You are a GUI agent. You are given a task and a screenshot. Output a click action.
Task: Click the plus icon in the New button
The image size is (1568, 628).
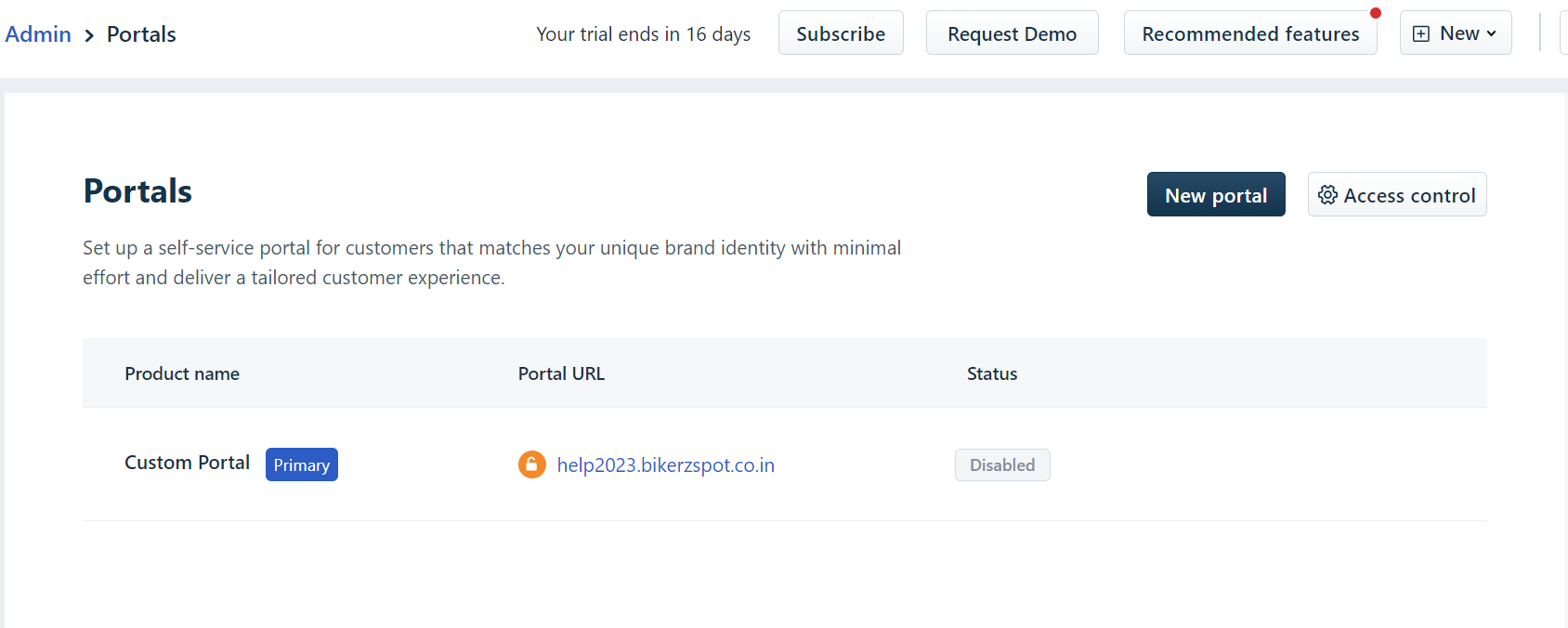pos(1421,34)
